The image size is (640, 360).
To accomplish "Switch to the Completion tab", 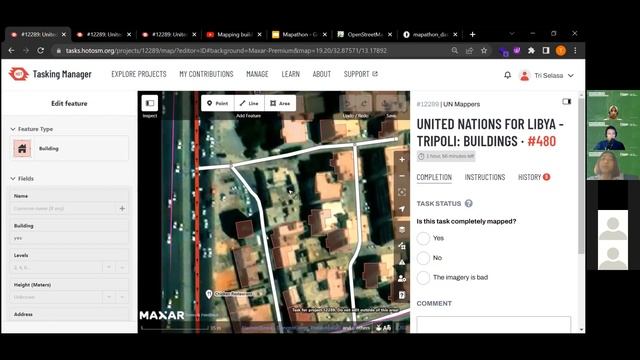I will [434, 177].
